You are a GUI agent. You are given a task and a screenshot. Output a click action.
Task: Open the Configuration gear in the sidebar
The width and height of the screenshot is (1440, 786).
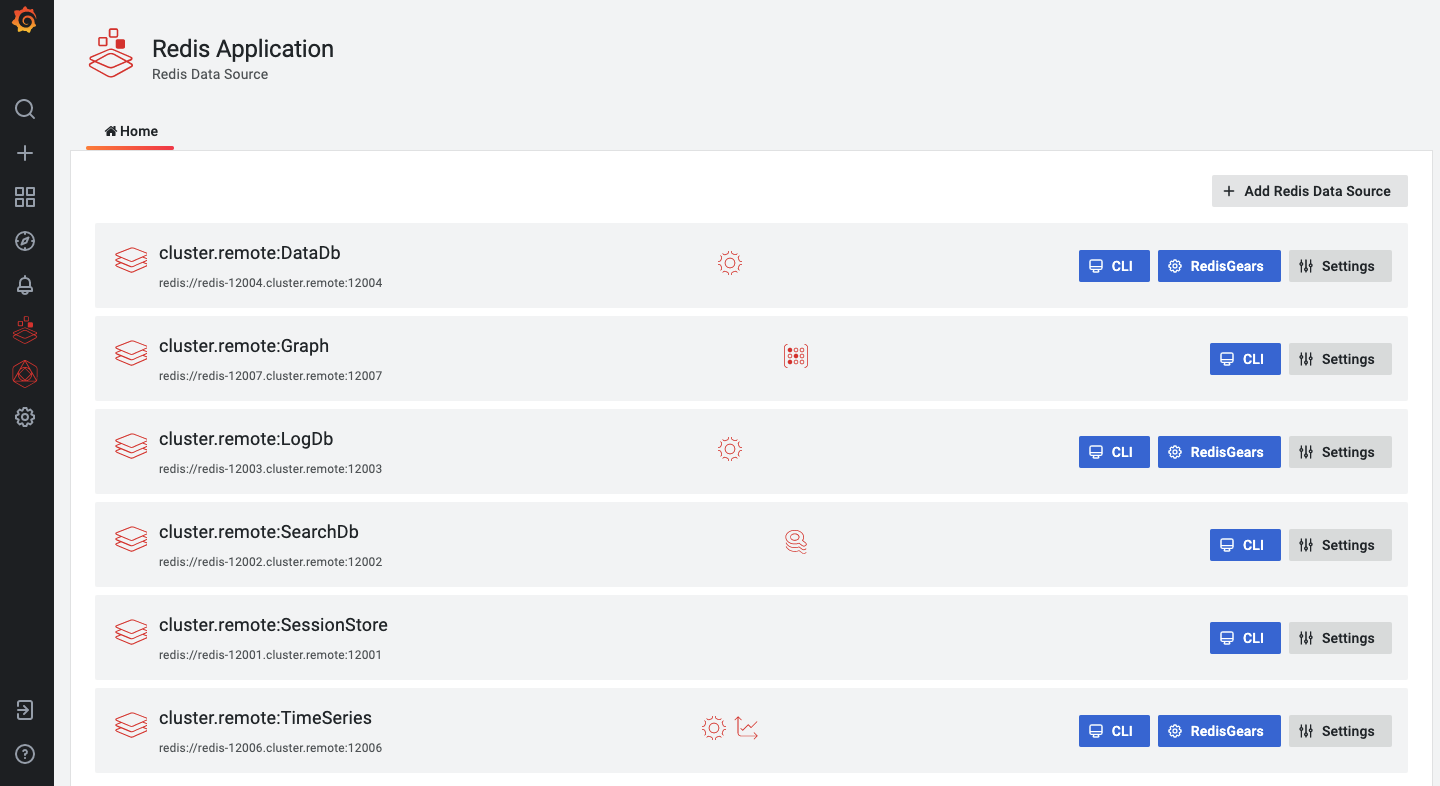[25, 417]
